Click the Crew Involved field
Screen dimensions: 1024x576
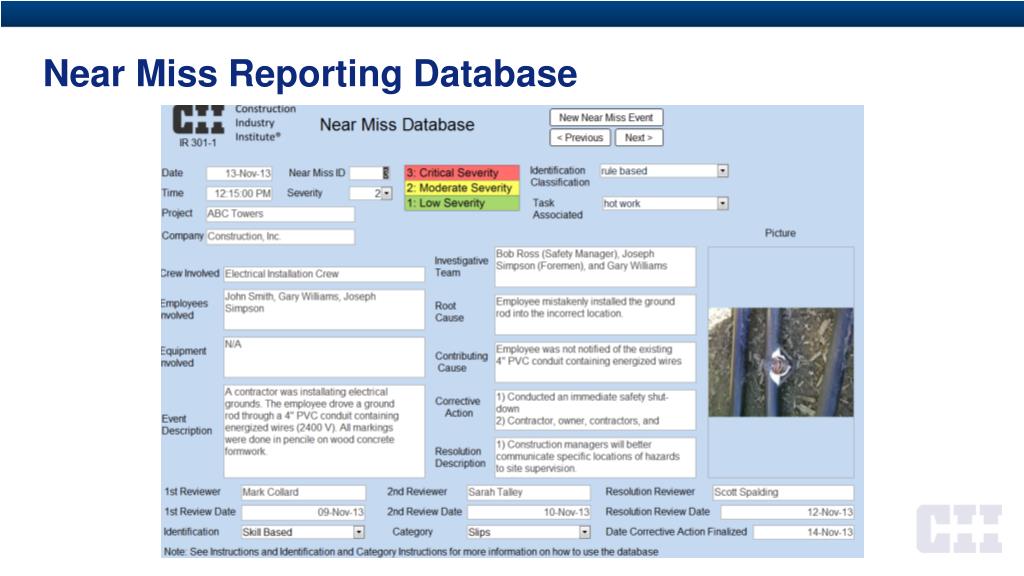(x=324, y=274)
